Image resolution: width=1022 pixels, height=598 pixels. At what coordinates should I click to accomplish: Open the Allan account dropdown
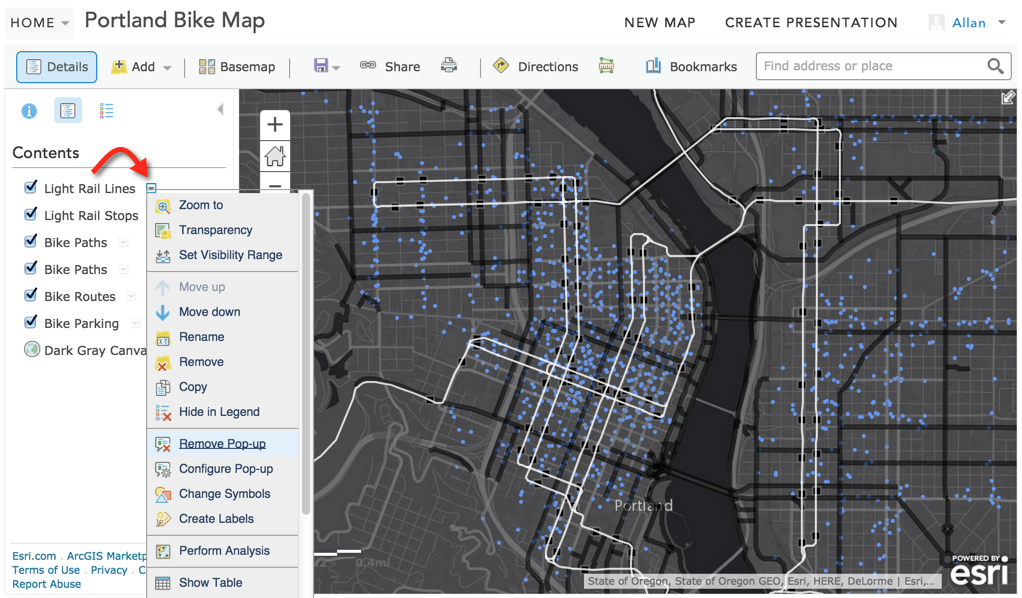click(1002, 22)
